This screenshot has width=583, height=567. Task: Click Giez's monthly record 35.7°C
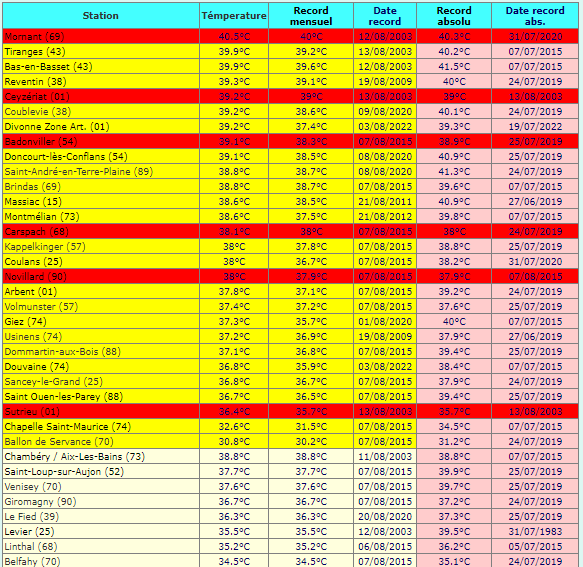tap(311, 322)
